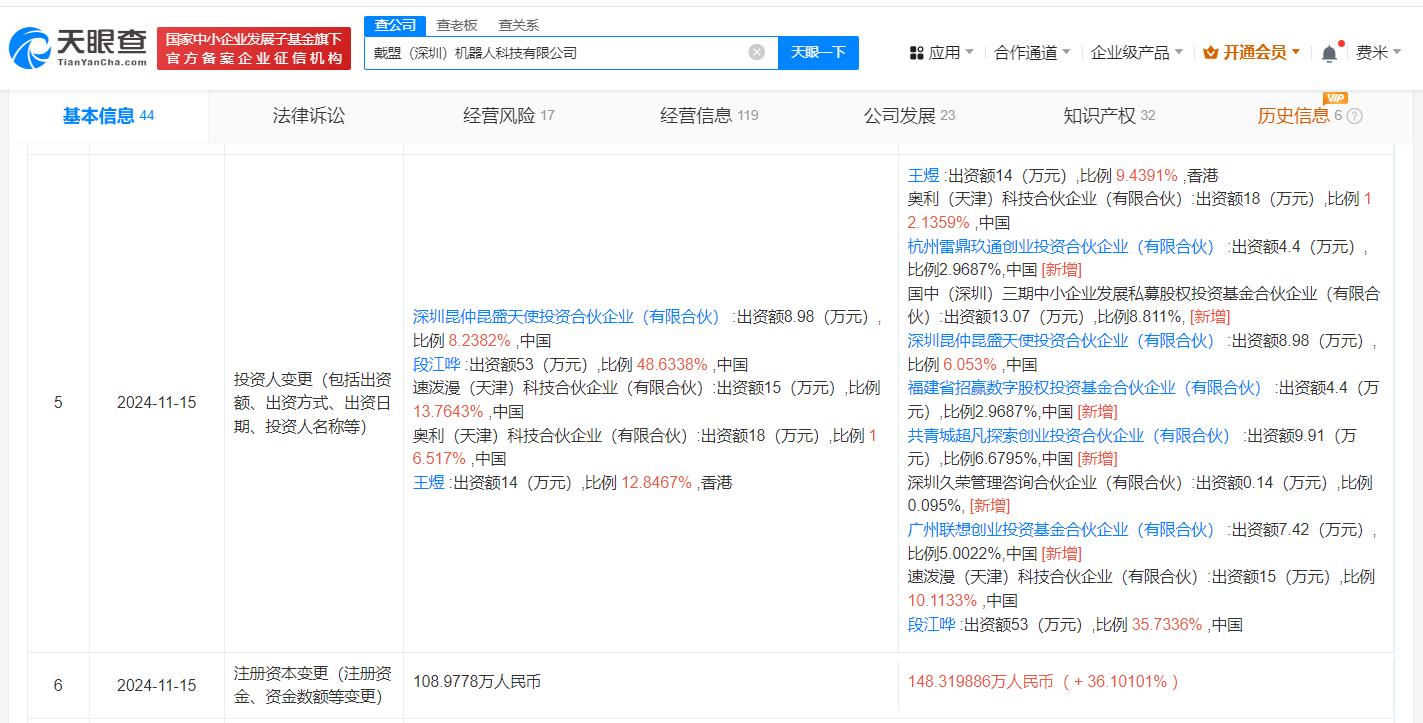
Task: Open the 费米 user account menu
Action: [1378, 53]
